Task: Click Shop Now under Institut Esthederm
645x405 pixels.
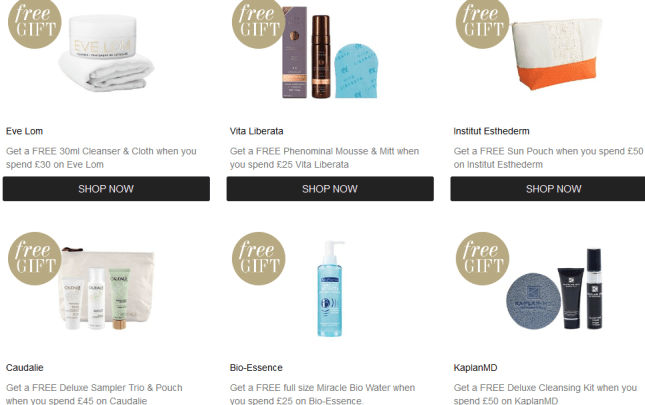Action: coord(548,189)
